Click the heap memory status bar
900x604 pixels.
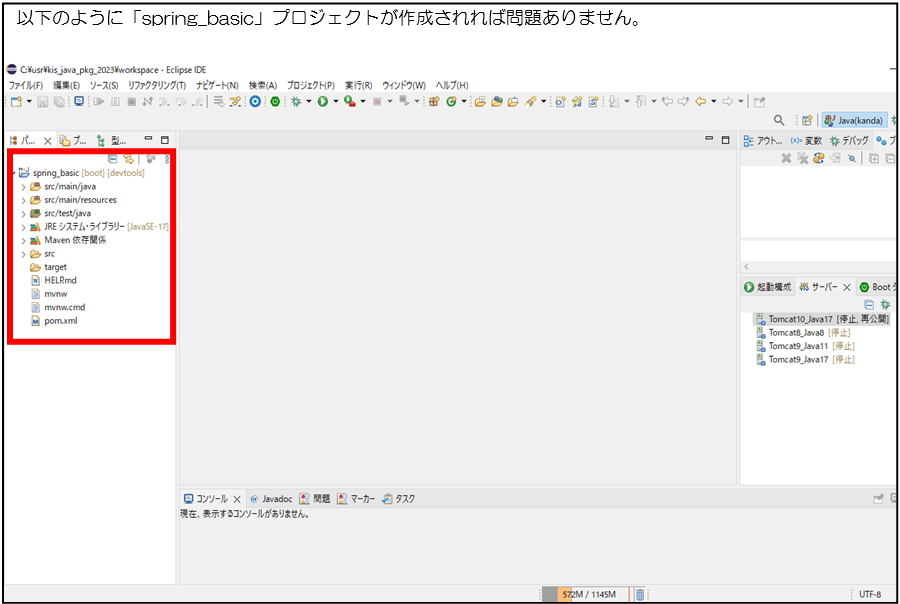point(585,594)
